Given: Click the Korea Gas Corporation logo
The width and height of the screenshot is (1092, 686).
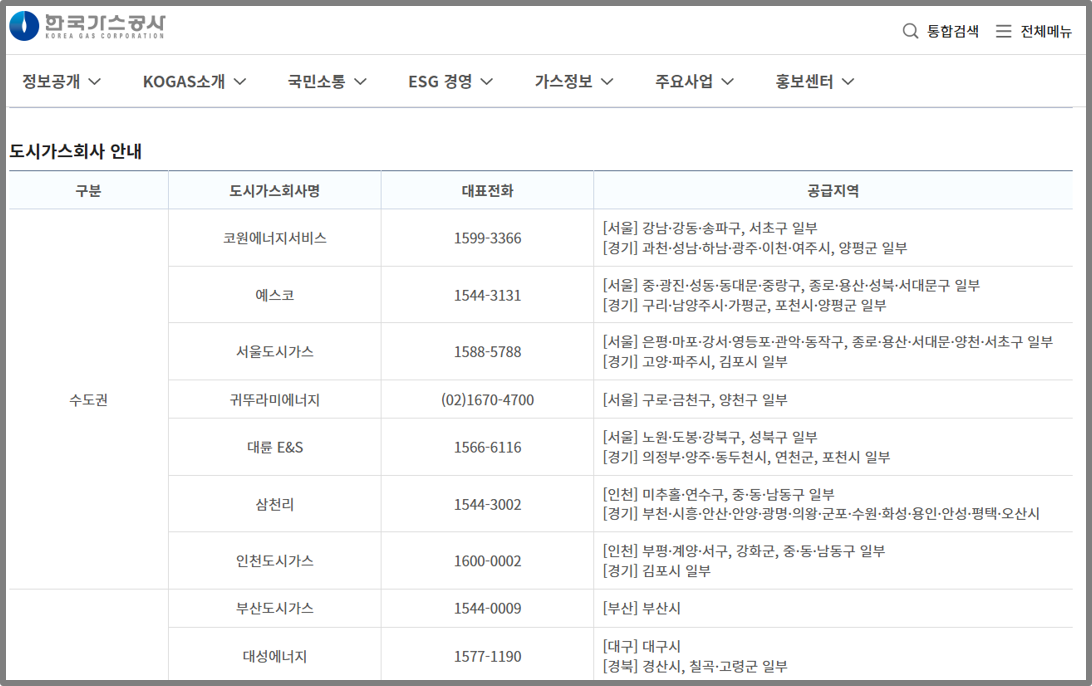Looking at the screenshot, I should click(87, 26).
